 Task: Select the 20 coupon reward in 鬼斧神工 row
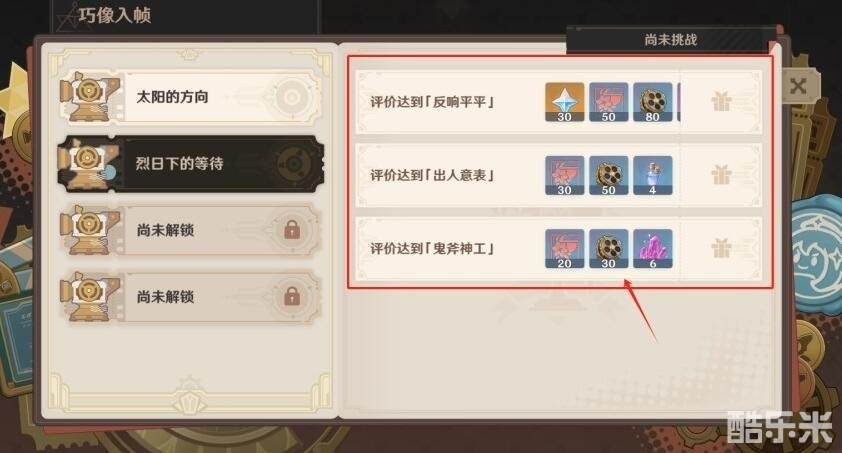[564, 249]
